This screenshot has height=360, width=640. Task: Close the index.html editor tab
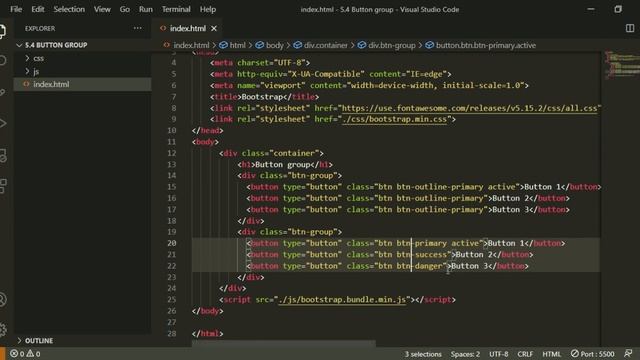click(214, 28)
